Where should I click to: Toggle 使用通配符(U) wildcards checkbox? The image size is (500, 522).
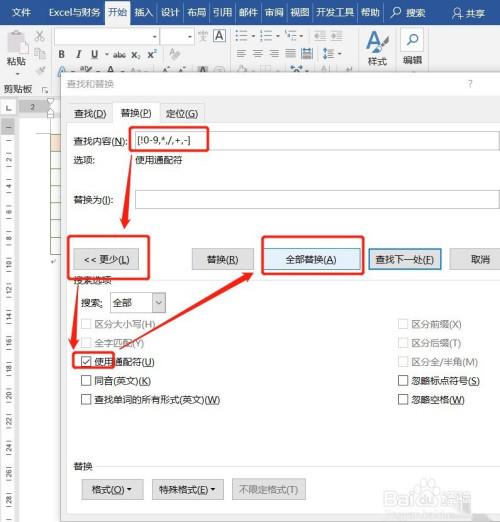coord(86,361)
